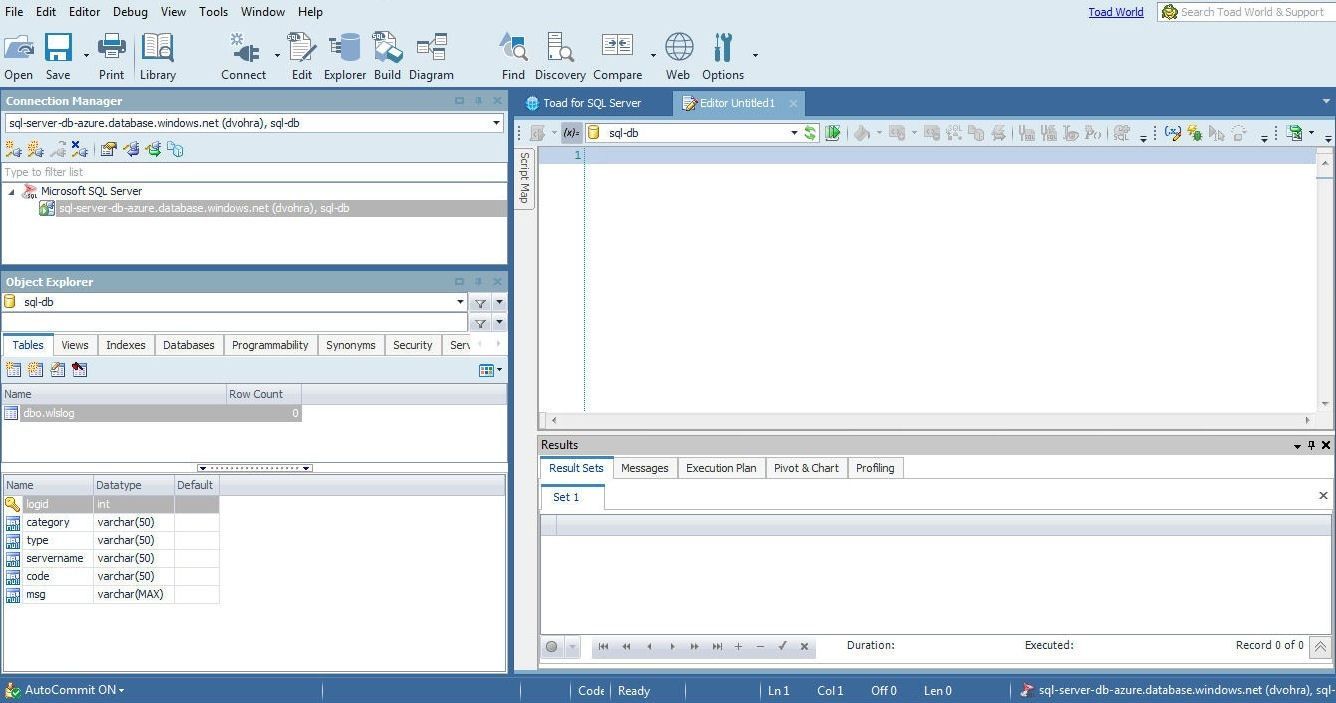Open the vertical Script Map tab
The width and height of the screenshot is (1336, 703).
coord(524,178)
